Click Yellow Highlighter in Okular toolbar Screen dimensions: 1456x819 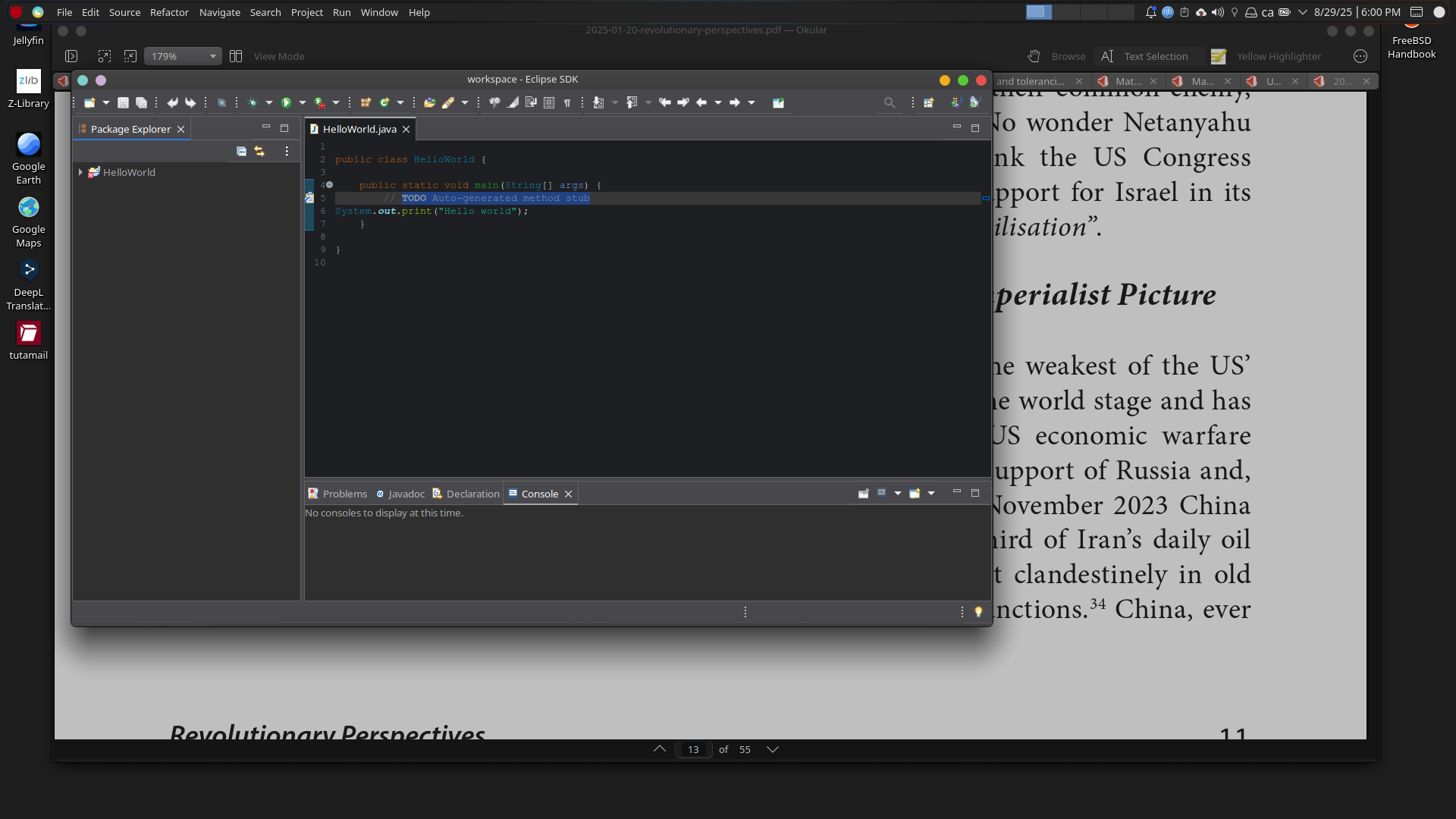pyautogui.click(x=1266, y=57)
